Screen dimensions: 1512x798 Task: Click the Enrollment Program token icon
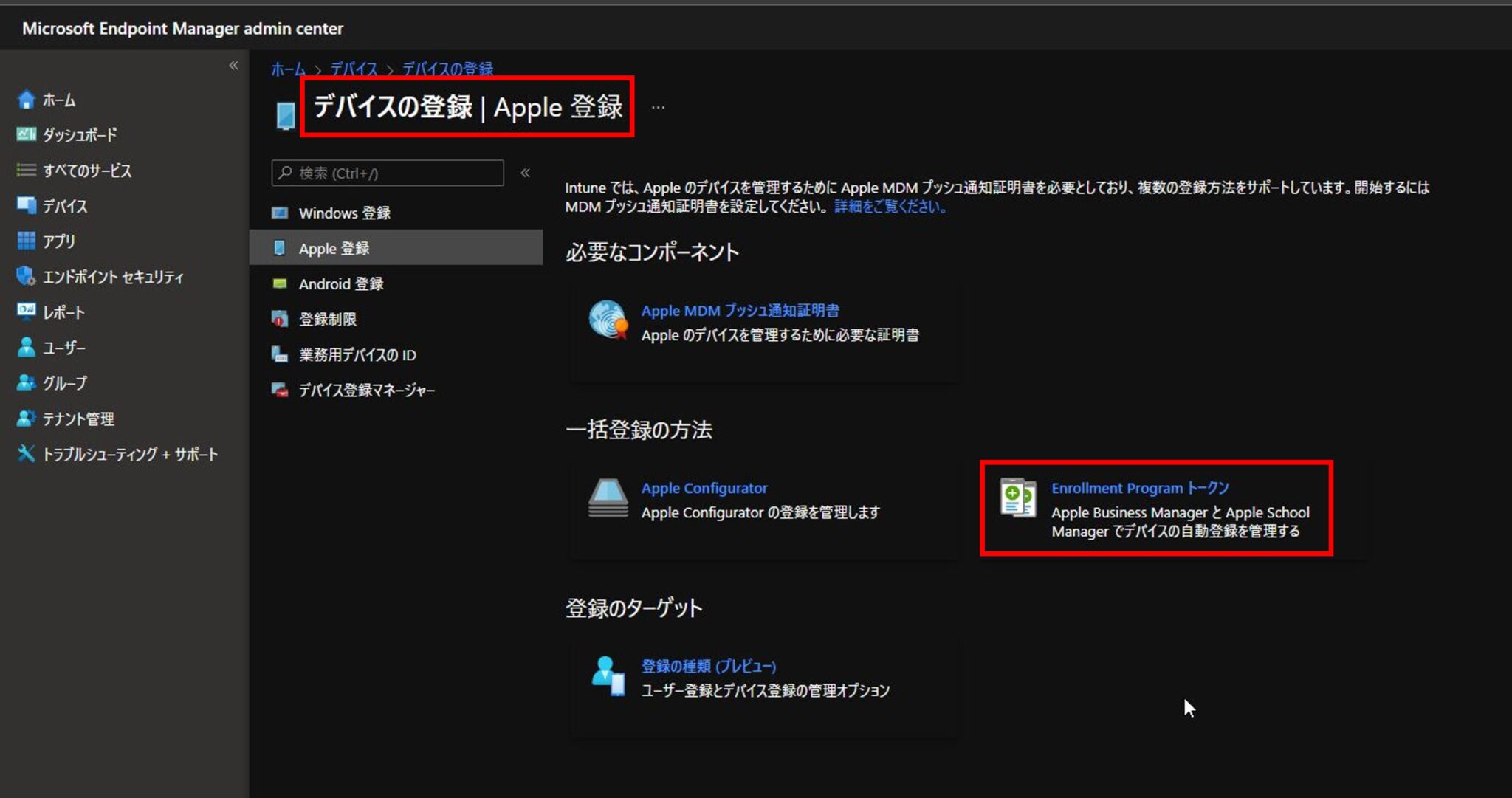coord(1018,498)
